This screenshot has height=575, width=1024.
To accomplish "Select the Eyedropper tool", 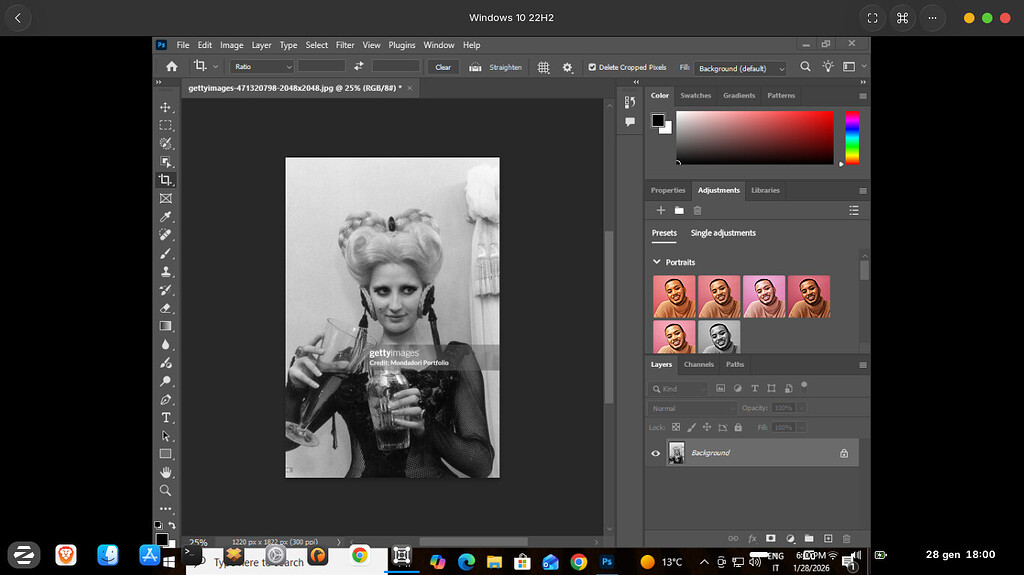I will point(165,217).
